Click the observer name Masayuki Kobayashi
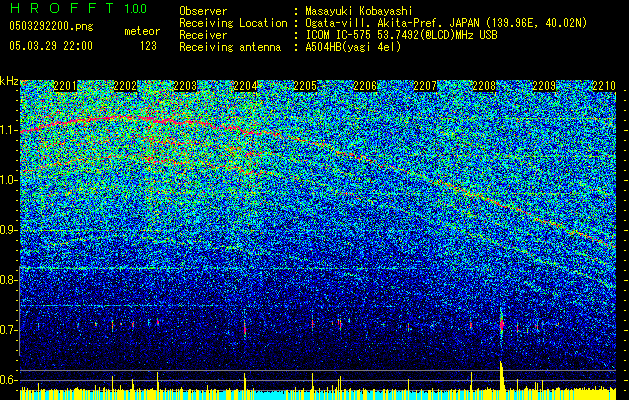 (x=358, y=11)
